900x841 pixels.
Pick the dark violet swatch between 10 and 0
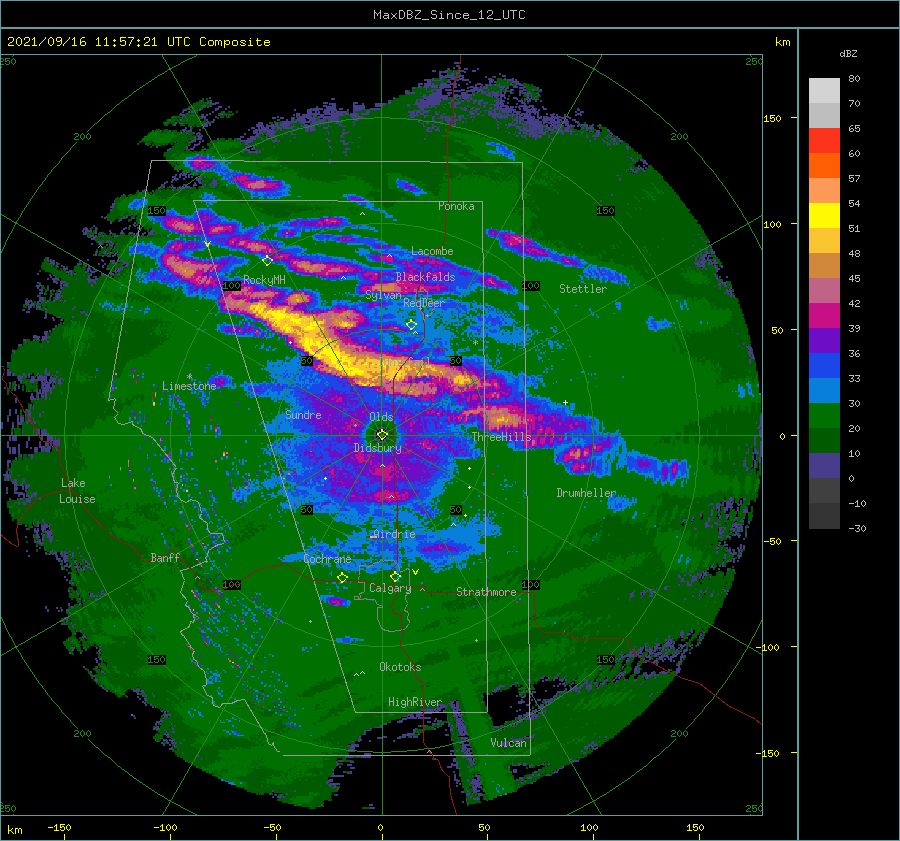point(824,466)
